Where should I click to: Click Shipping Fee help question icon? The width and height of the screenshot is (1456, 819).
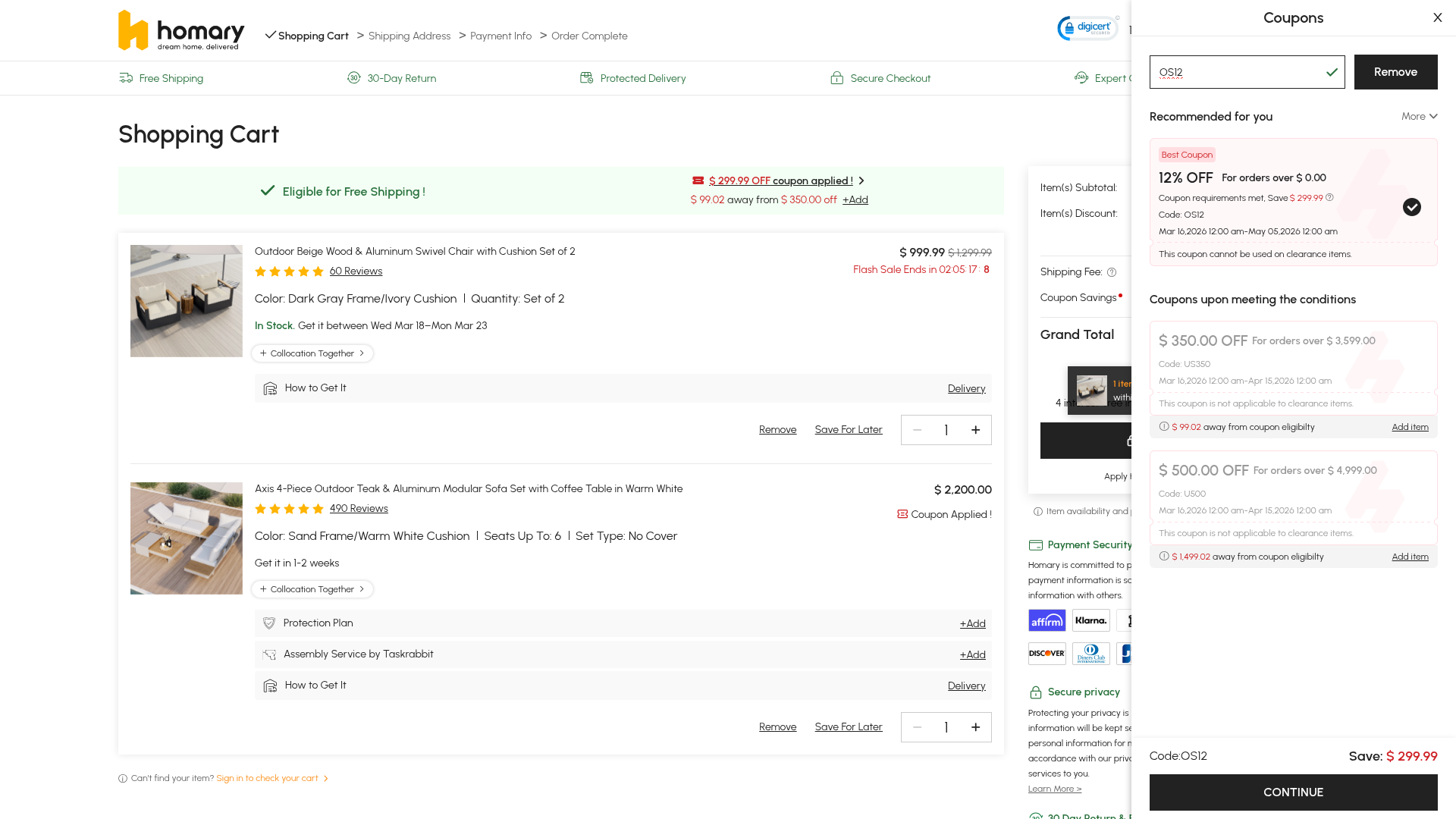pyautogui.click(x=1112, y=272)
